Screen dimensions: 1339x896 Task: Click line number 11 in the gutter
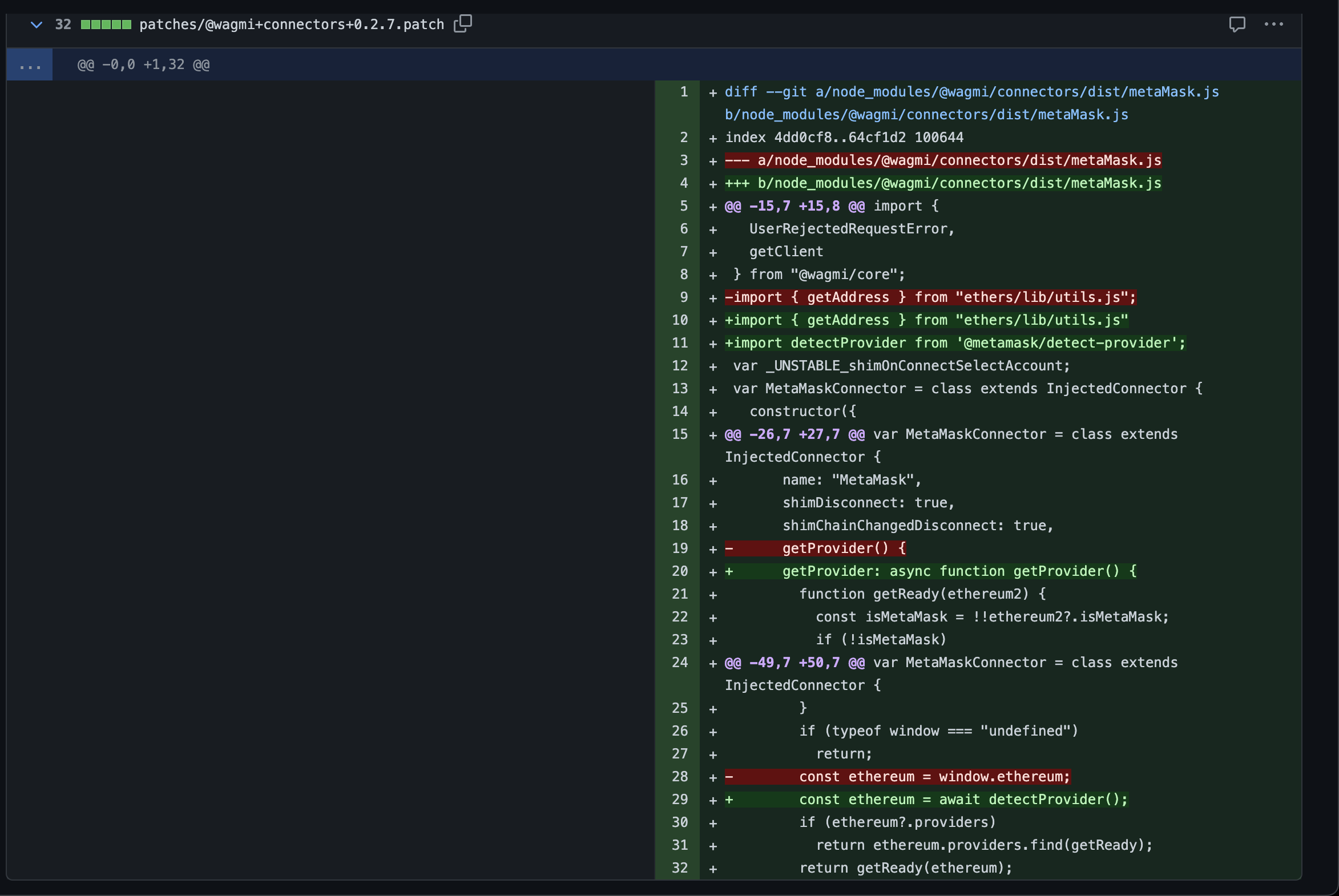[x=680, y=343]
